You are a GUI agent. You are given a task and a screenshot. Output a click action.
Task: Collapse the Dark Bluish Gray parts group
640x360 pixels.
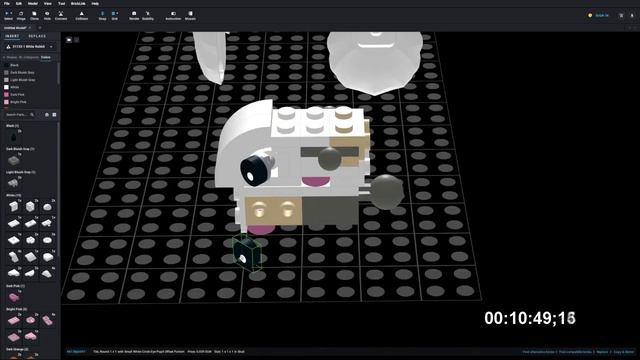(20, 149)
